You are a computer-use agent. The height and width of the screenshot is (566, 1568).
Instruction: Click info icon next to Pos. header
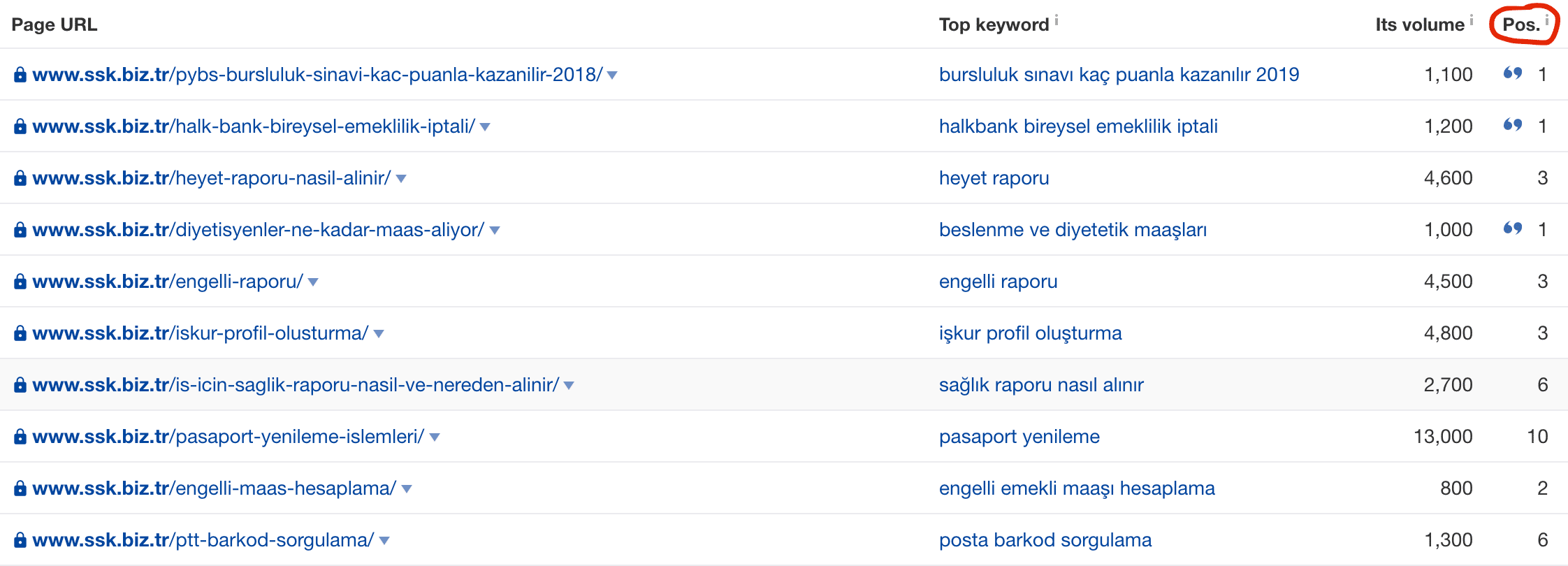coord(1547,20)
